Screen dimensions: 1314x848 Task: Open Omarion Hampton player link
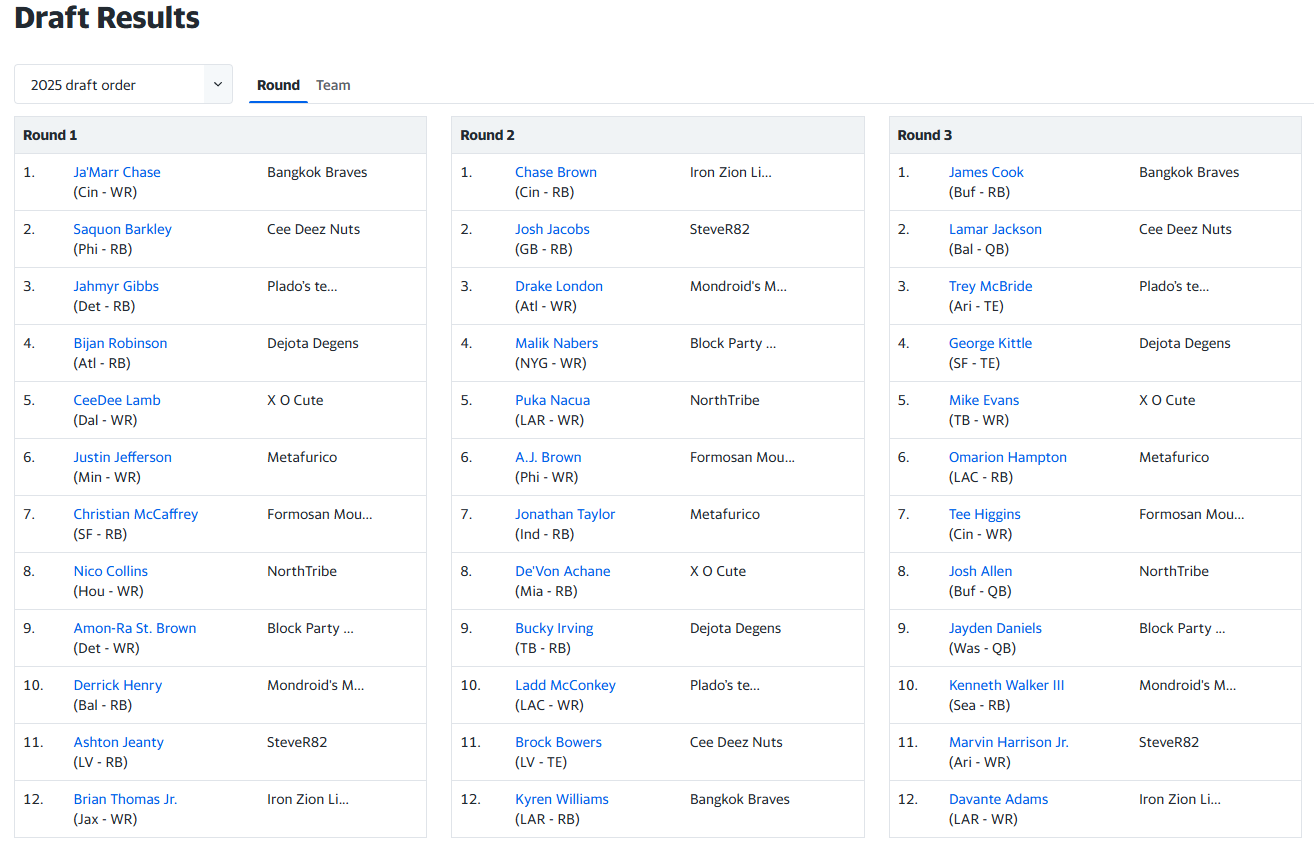coord(1008,457)
